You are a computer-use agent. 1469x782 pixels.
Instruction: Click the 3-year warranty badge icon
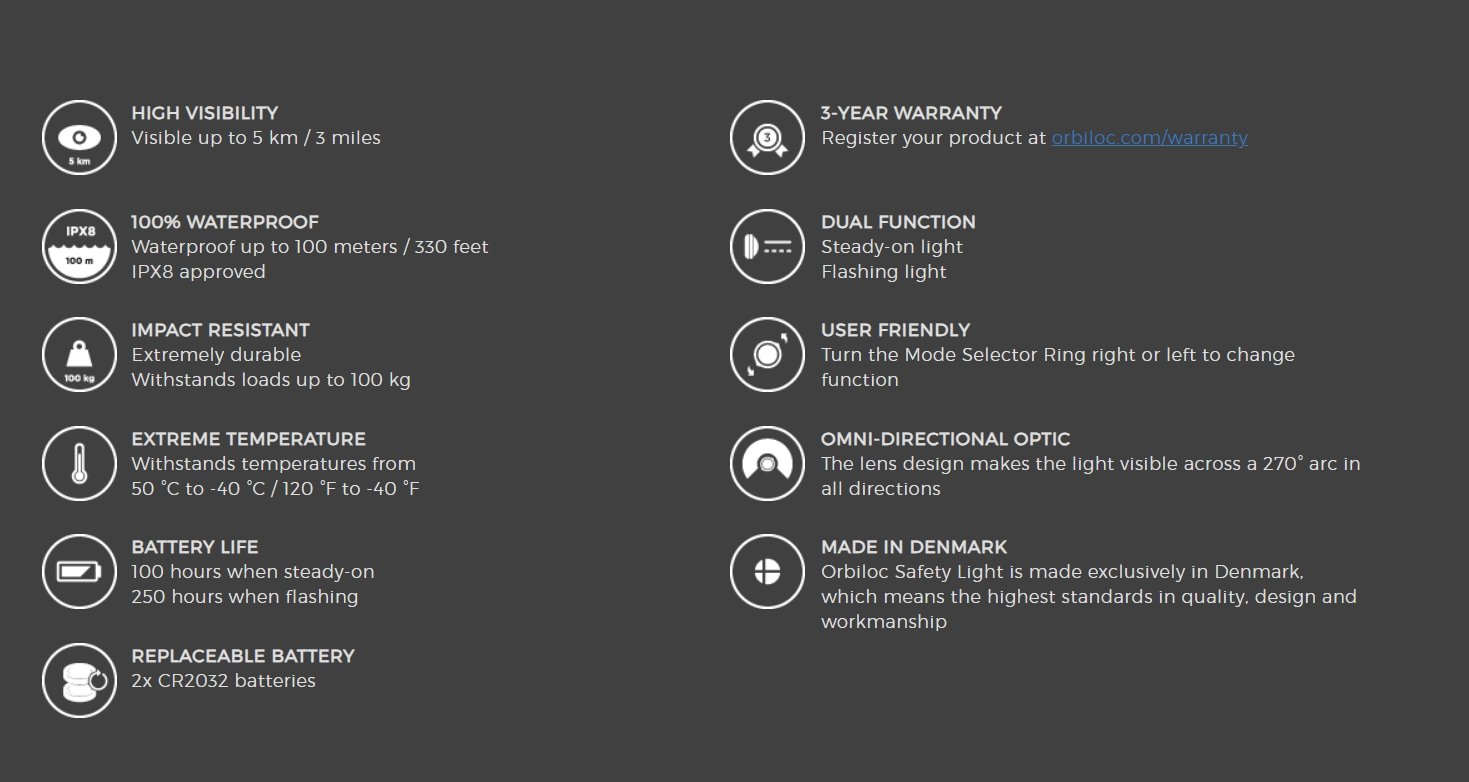pos(767,138)
